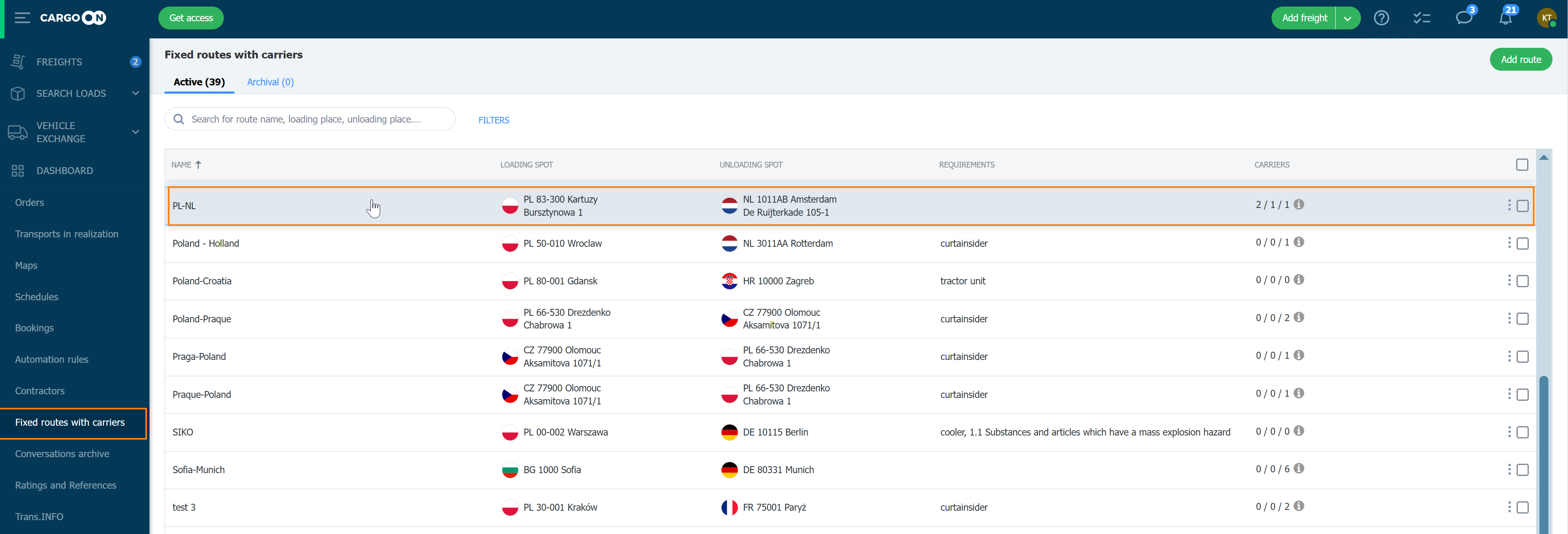
Task: Open Conversations archive in the sidebar
Action: tap(62, 454)
